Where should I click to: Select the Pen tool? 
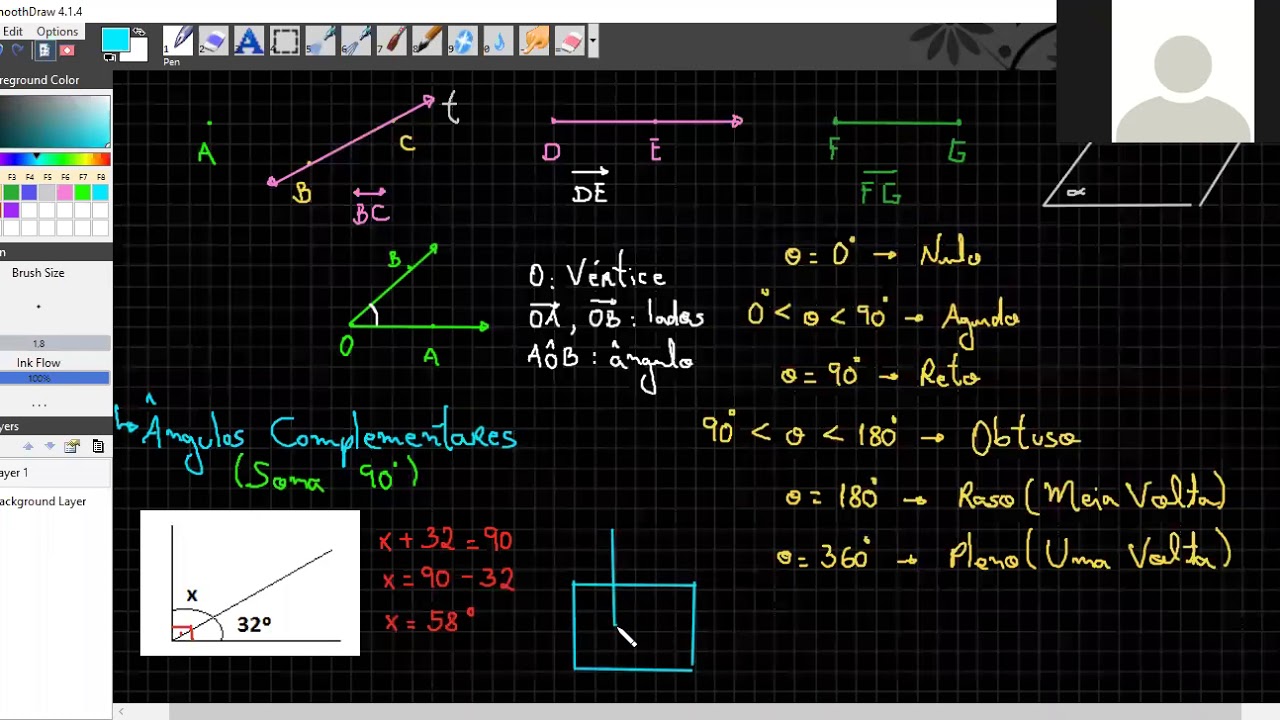point(179,41)
